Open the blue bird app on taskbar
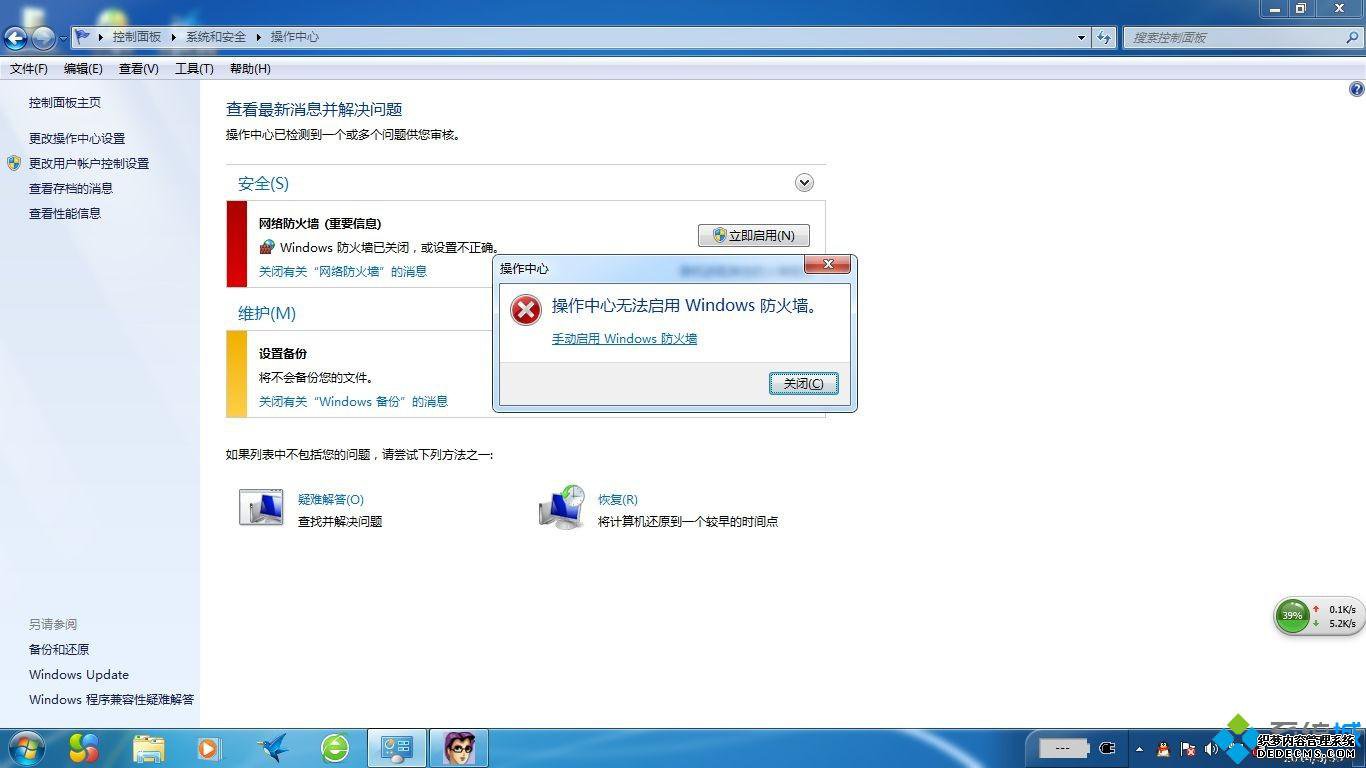 pyautogui.click(x=272, y=748)
